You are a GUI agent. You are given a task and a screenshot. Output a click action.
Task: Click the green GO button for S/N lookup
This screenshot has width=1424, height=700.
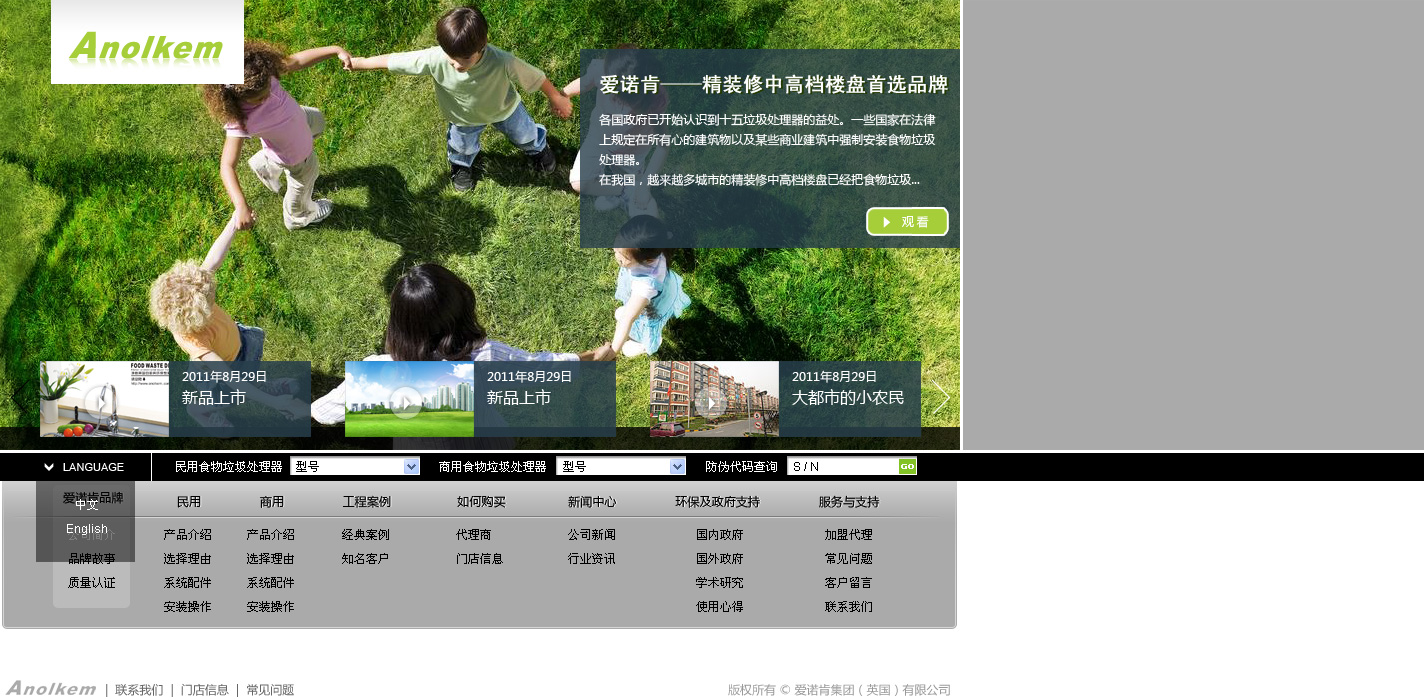point(907,466)
